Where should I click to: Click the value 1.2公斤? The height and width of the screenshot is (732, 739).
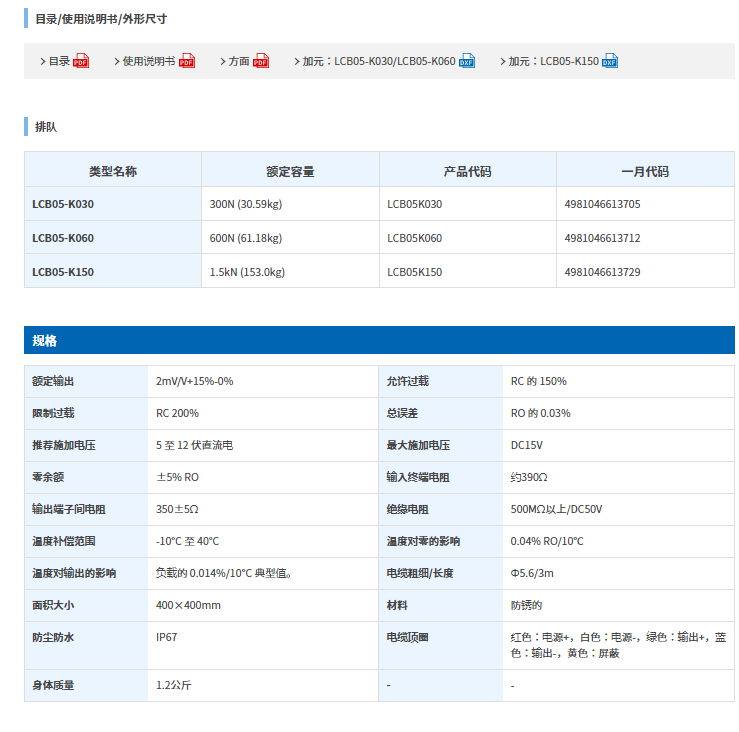173,686
